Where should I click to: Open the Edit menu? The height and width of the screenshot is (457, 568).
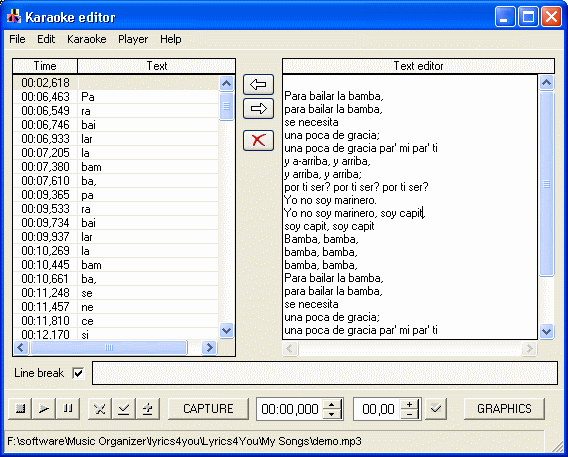click(46, 39)
